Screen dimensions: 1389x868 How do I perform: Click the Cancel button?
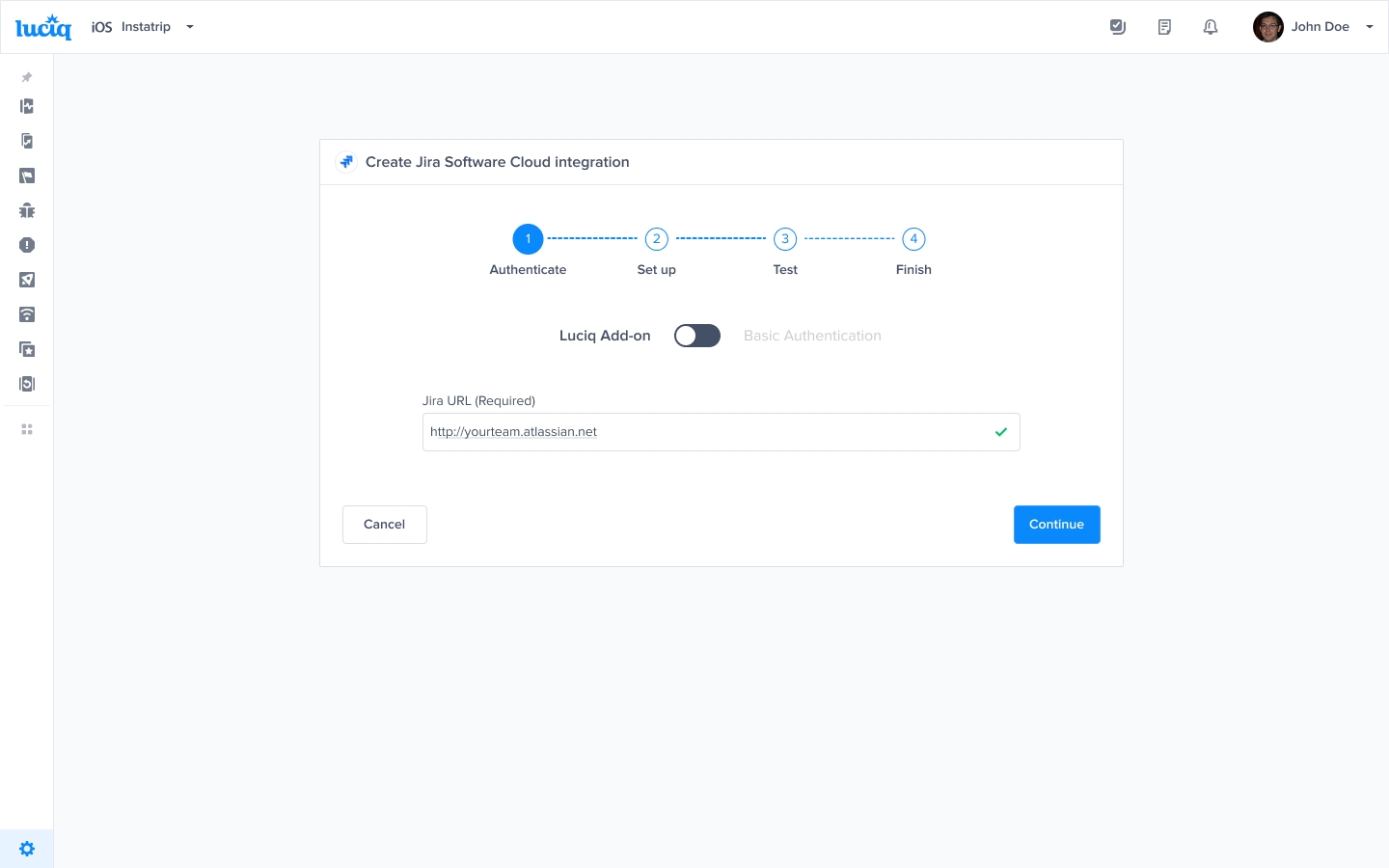pyautogui.click(x=384, y=525)
